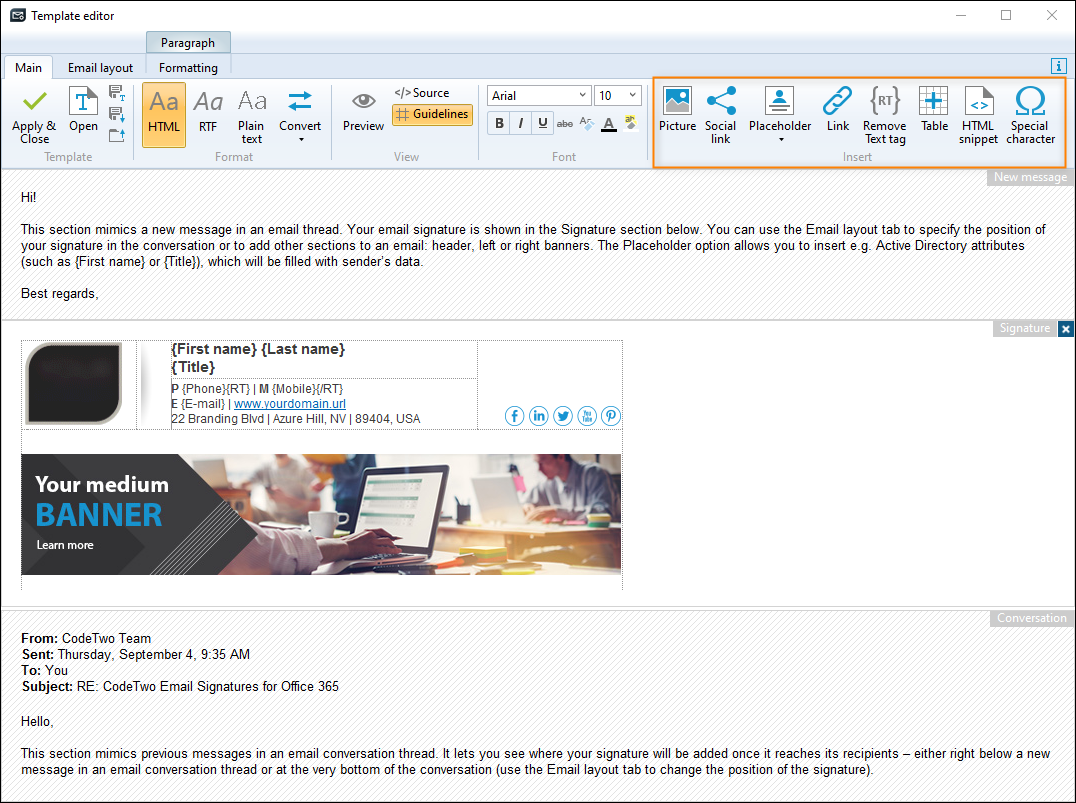This screenshot has width=1076, height=803.
Task: Open a template with the Open icon
Action: 83,110
